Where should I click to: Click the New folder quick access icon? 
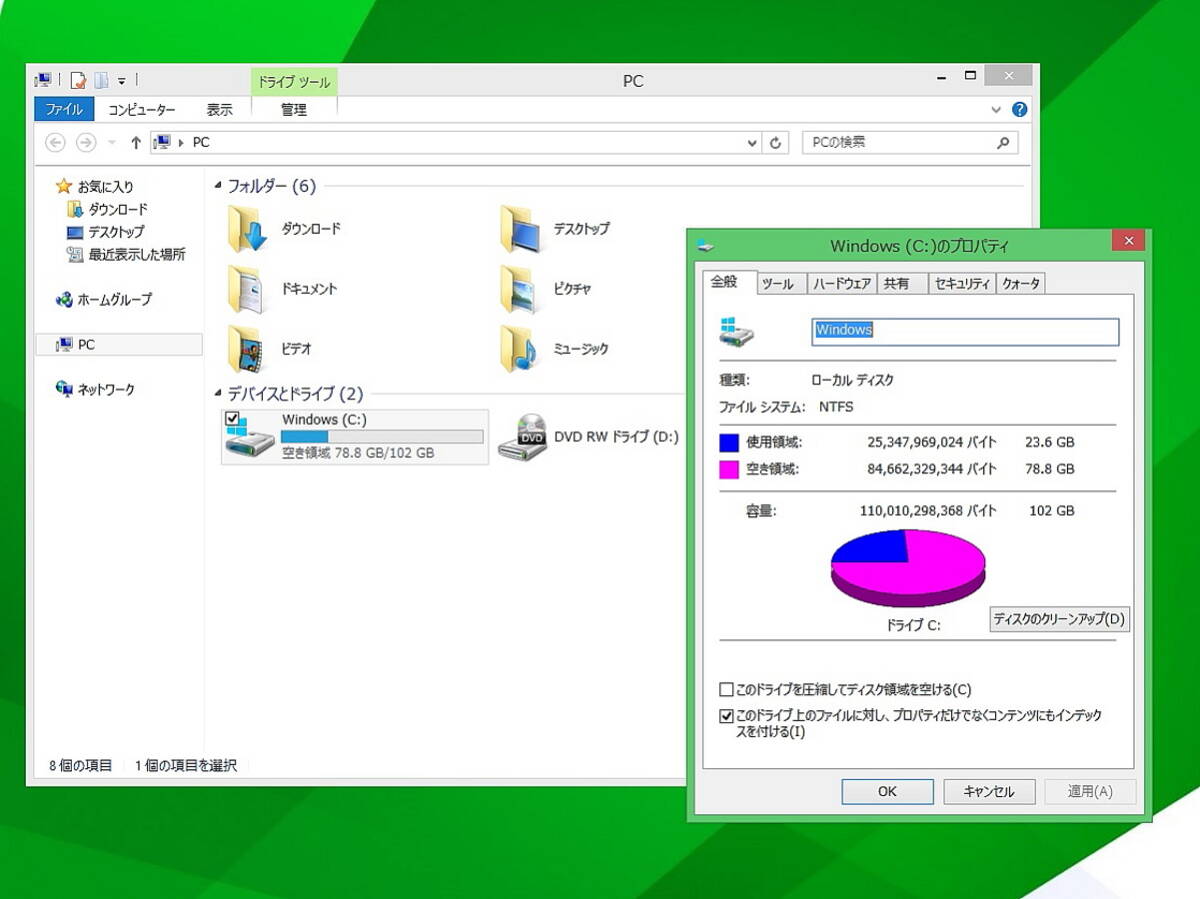click(x=101, y=80)
